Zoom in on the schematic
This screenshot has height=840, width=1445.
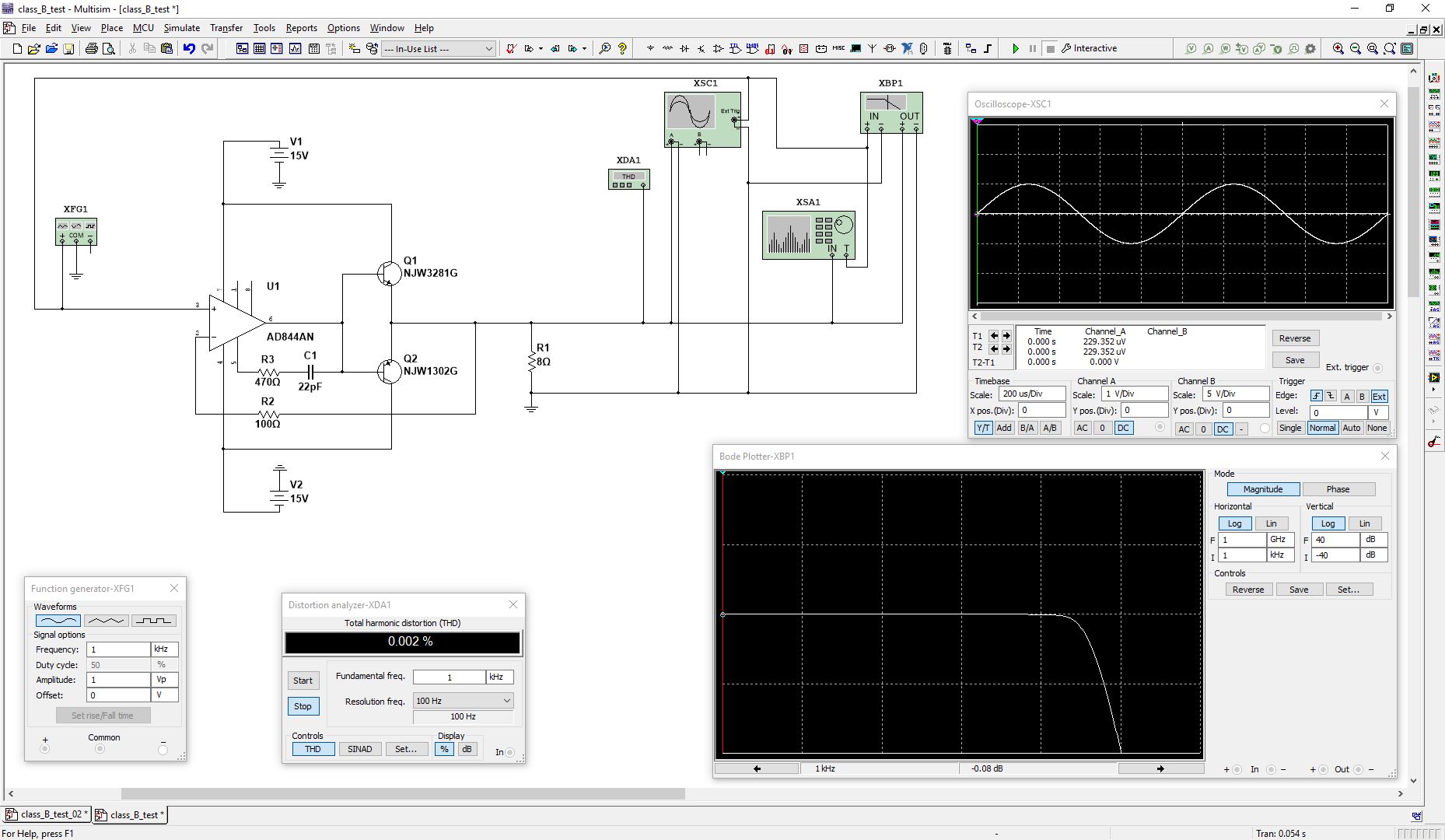[1338, 48]
